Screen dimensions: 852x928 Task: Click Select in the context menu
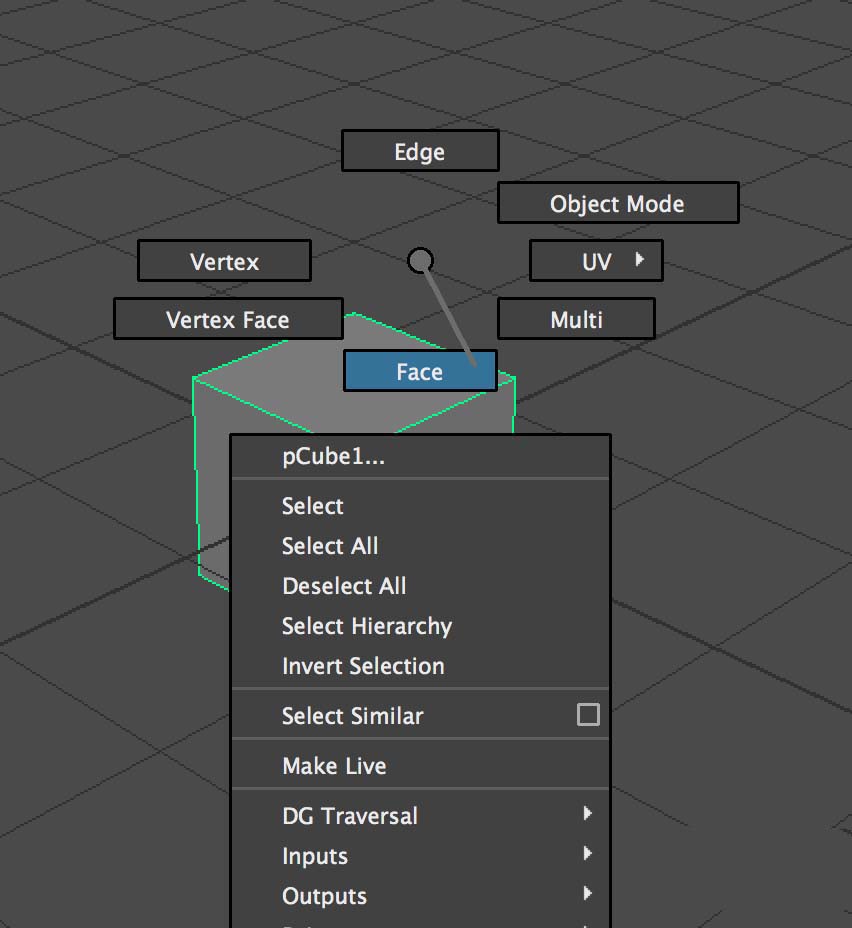click(x=420, y=506)
